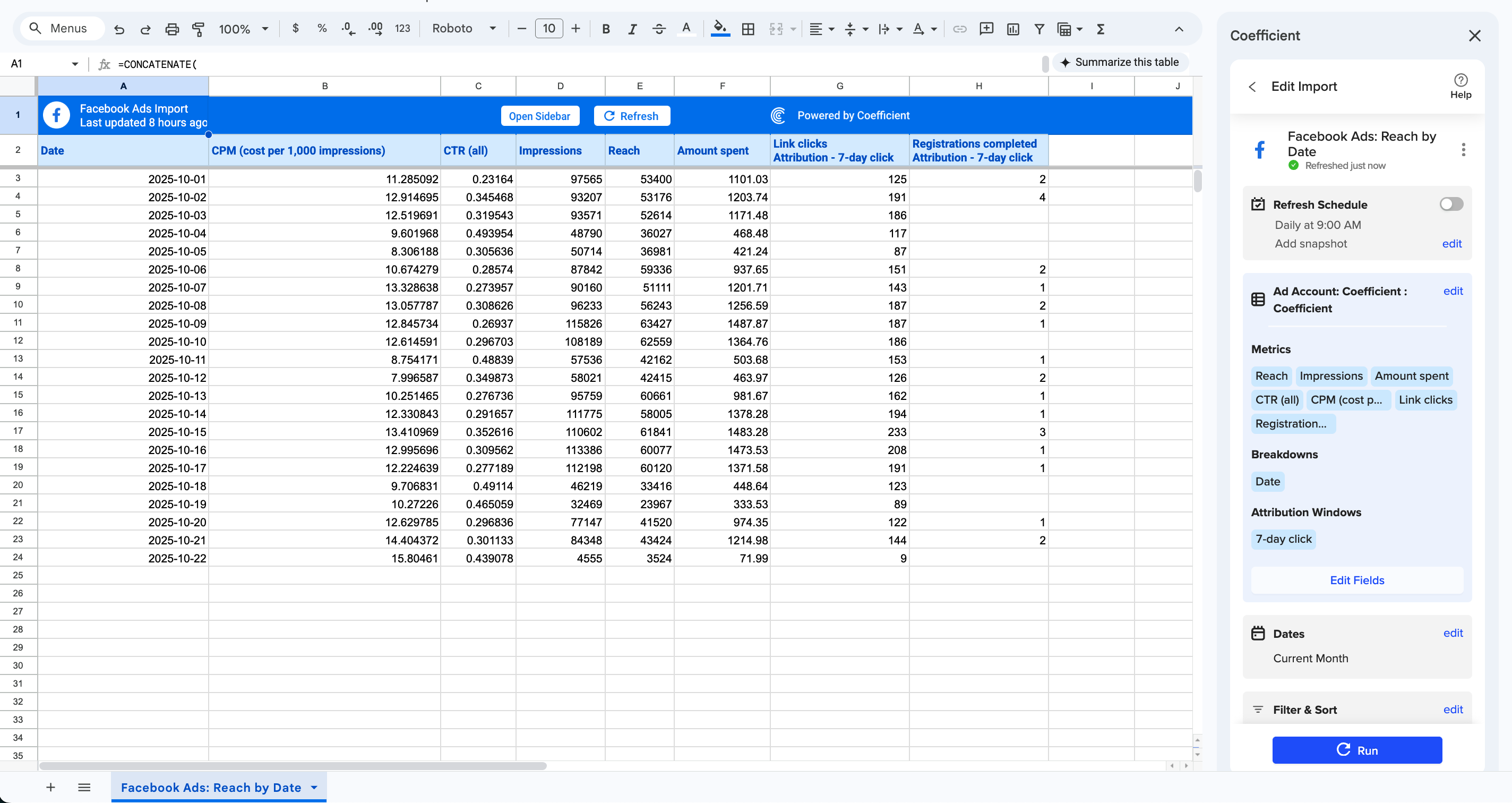1512x803 pixels.
Task: Apply italic formatting
Action: coord(633,28)
